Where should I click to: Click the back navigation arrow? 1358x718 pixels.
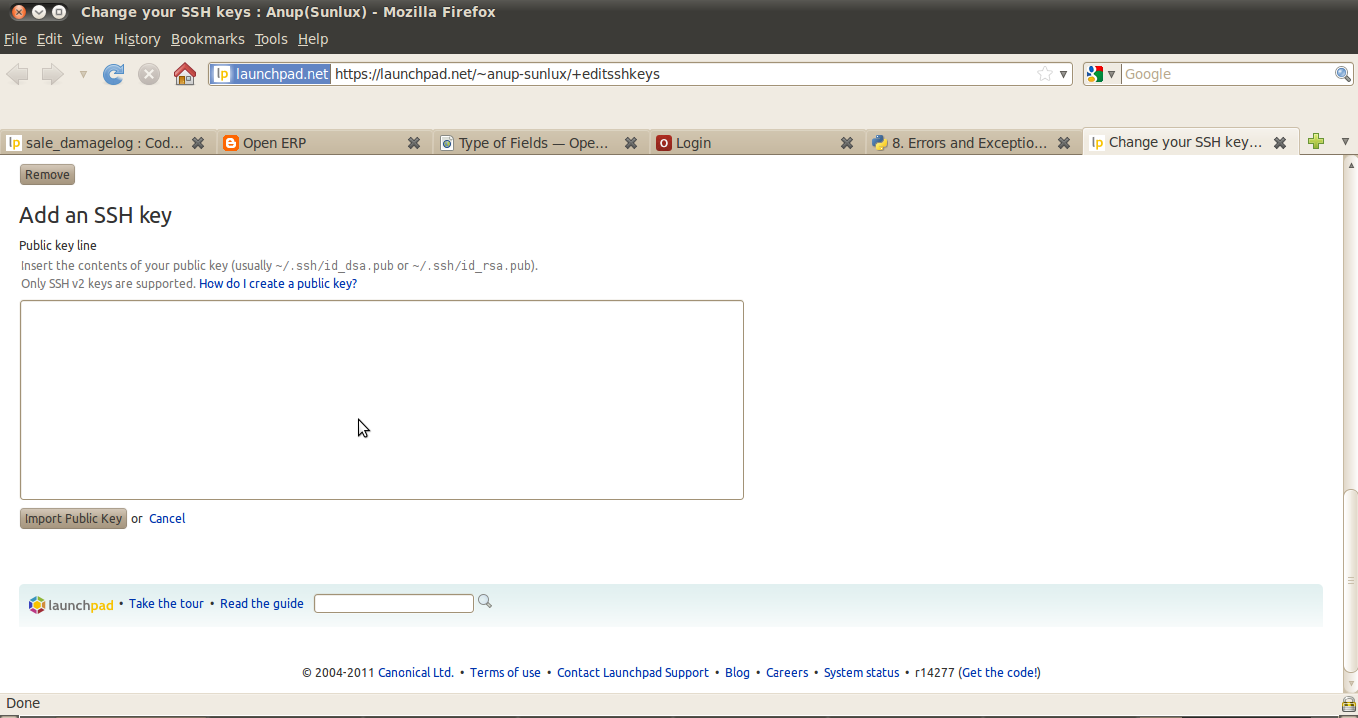[17, 73]
